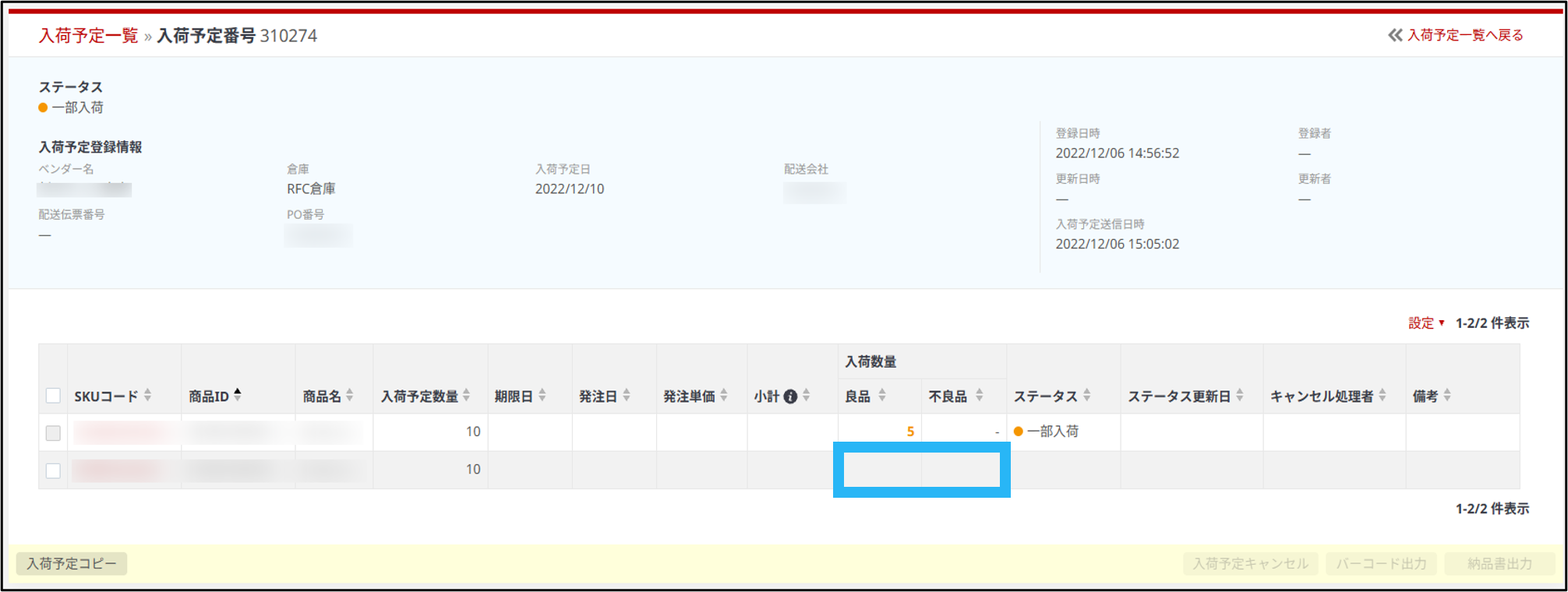Viewport: 1568px width, 592px height.
Task: Open the 設定 dropdown menu
Action: 1425,323
